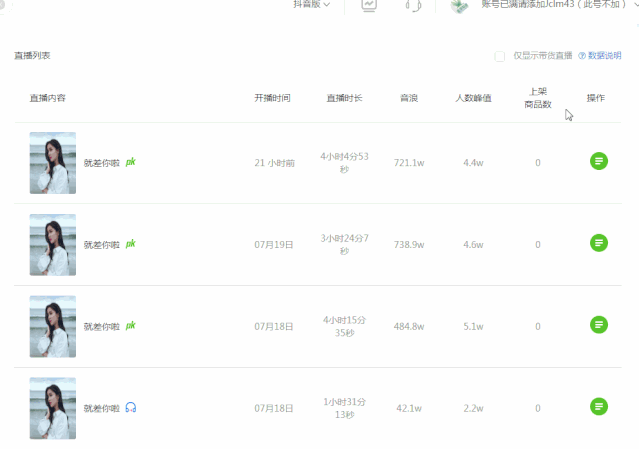Click the 4.4w peak viewers value
Screen dimensions: 639x449
tap(473, 163)
